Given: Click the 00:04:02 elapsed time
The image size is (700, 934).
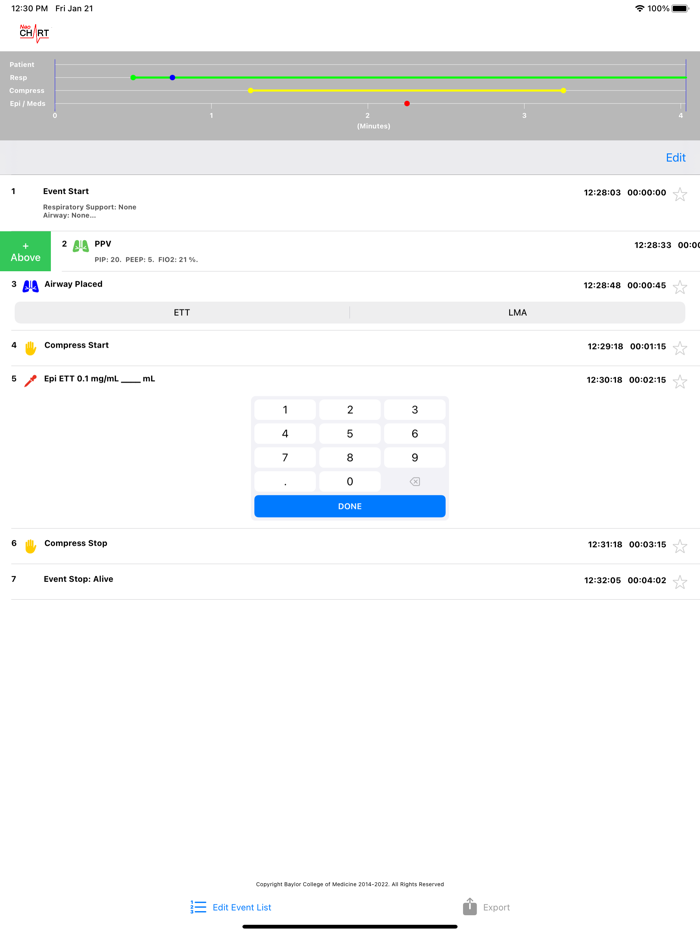Looking at the screenshot, I should [x=646, y=580].
